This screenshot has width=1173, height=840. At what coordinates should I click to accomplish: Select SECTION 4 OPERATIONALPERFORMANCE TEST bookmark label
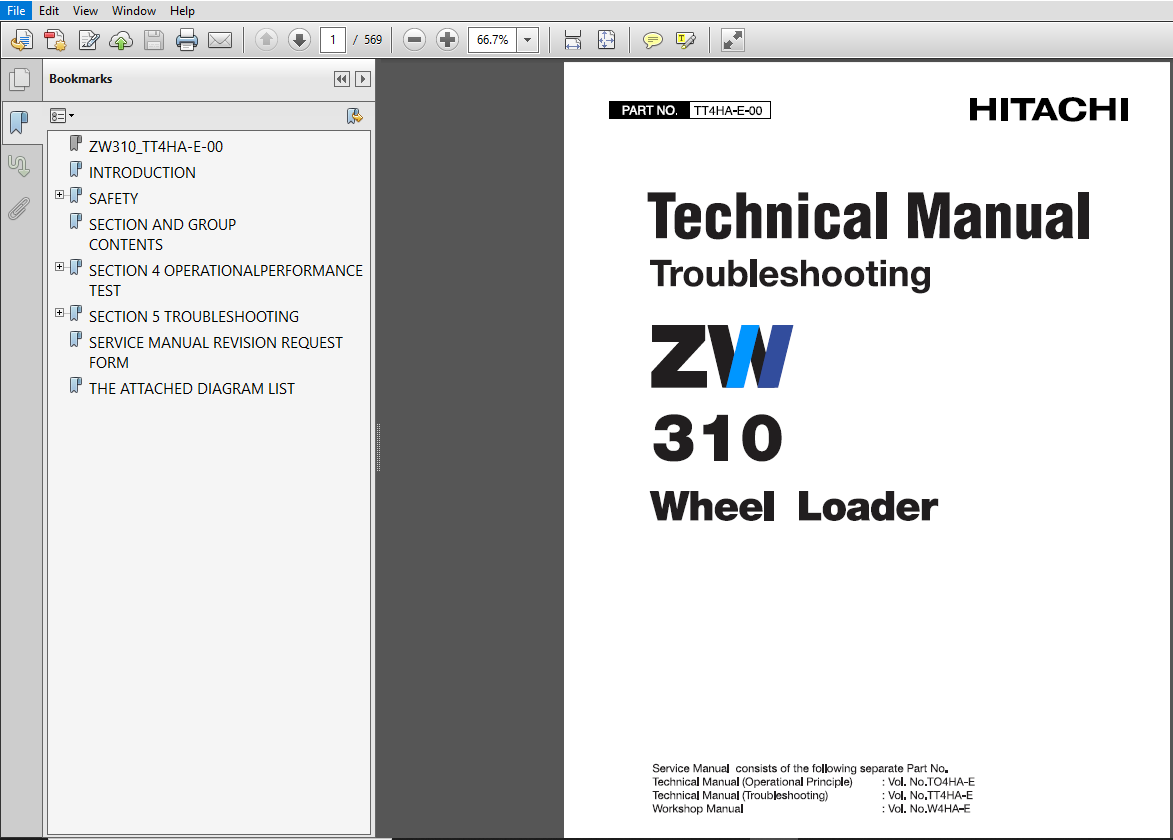(x=226, y=280)
